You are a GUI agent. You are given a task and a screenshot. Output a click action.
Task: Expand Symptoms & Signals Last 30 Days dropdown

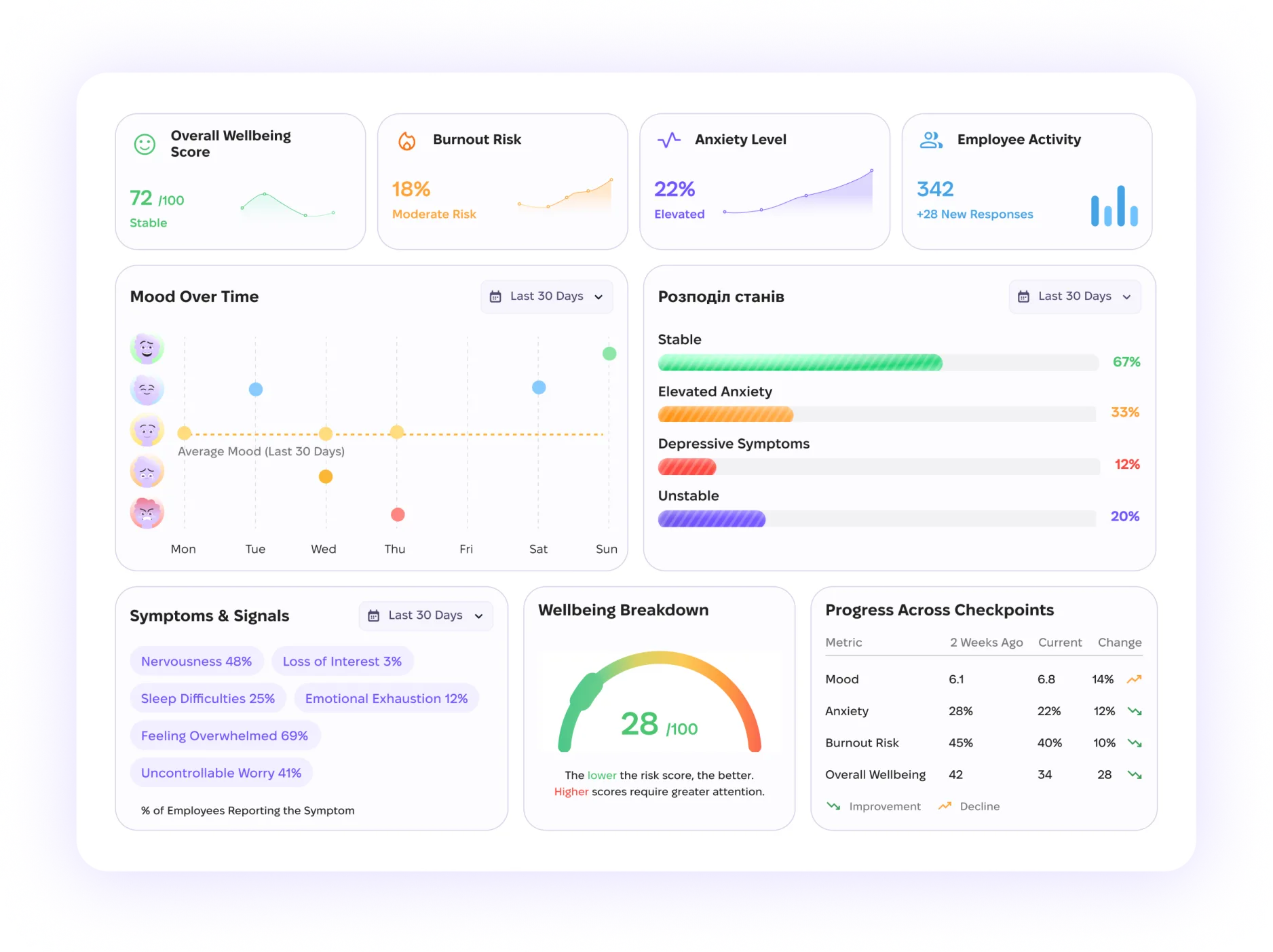pyautogui.click(x=425, y=615)
